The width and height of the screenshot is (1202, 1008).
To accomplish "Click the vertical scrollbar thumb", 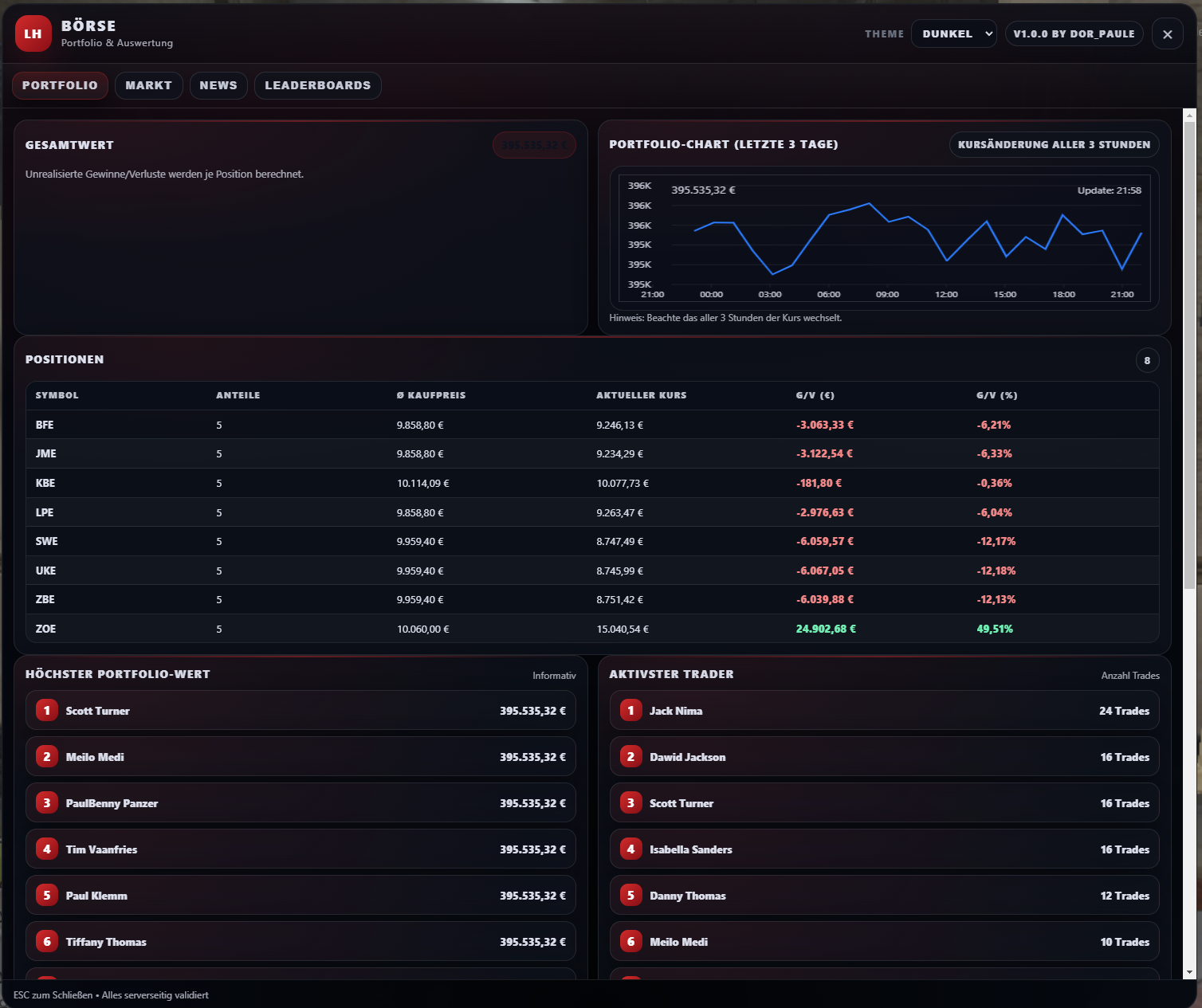I will 1189,355.
